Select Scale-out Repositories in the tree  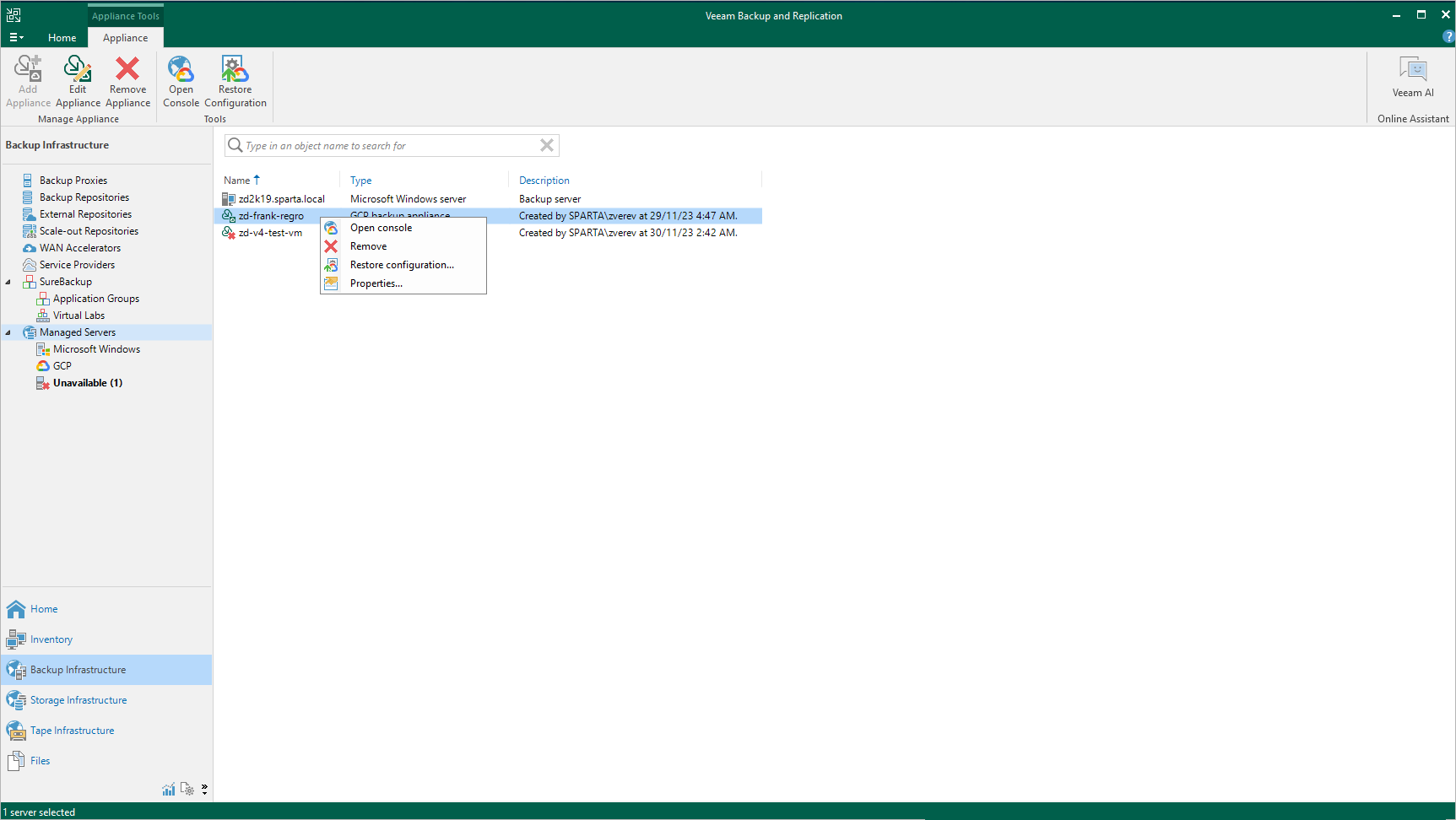pyautogui.click(x=89, y=231)
